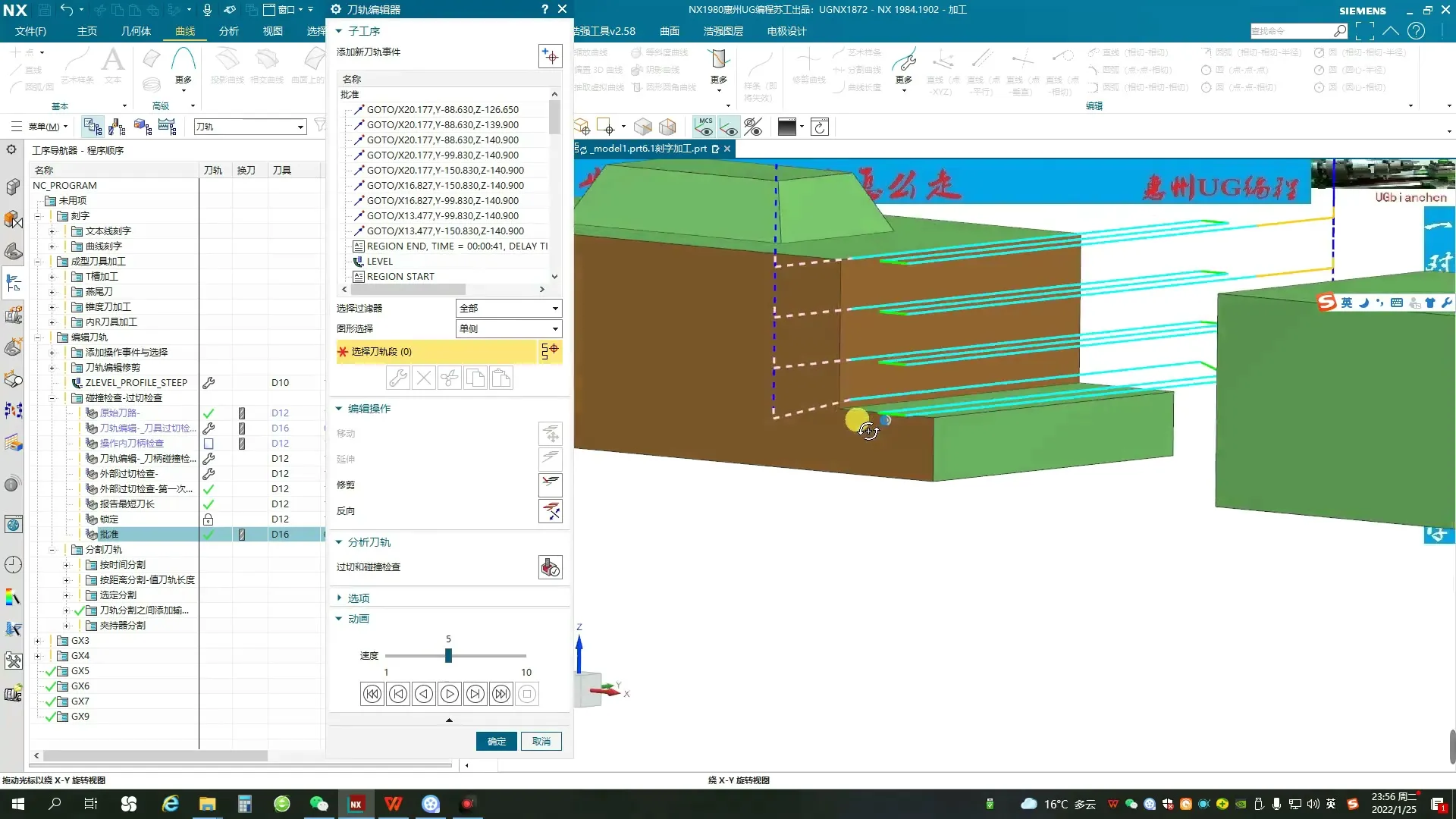Collapse the 子工序 section
The image size is (1456, 819).
[x=339, y=31]
